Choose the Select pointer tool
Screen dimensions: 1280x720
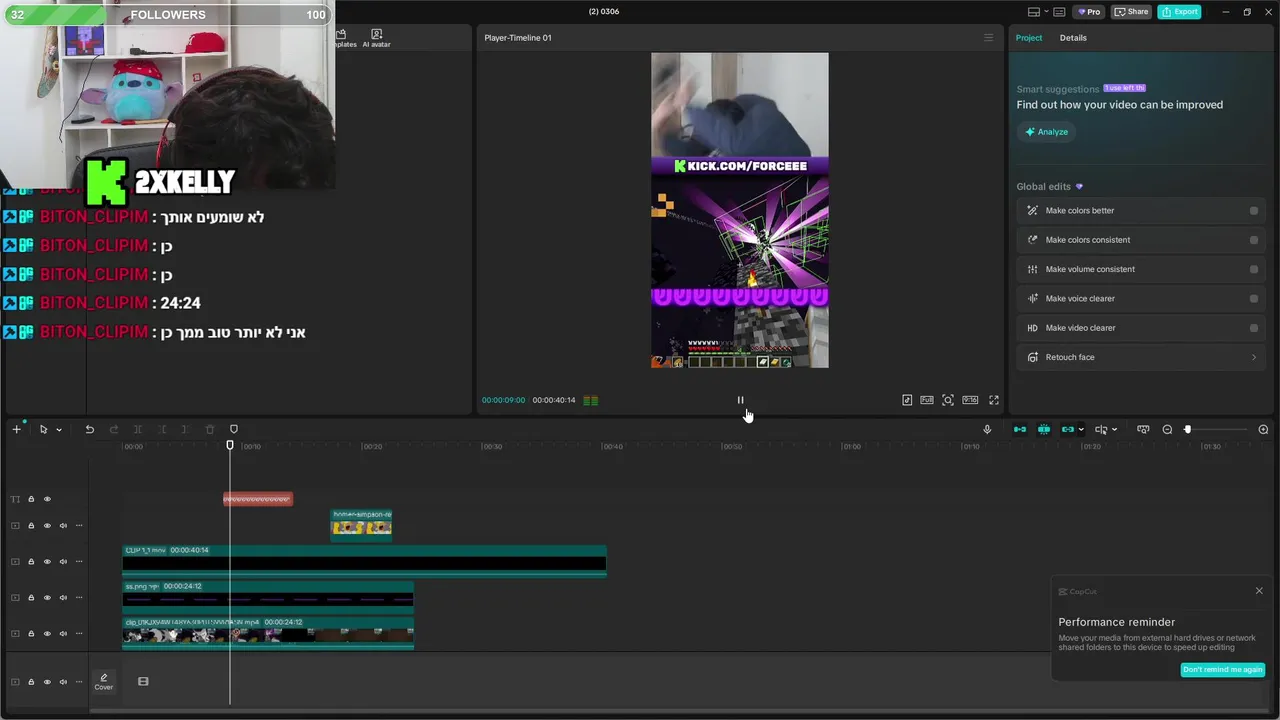click(43, 429)
